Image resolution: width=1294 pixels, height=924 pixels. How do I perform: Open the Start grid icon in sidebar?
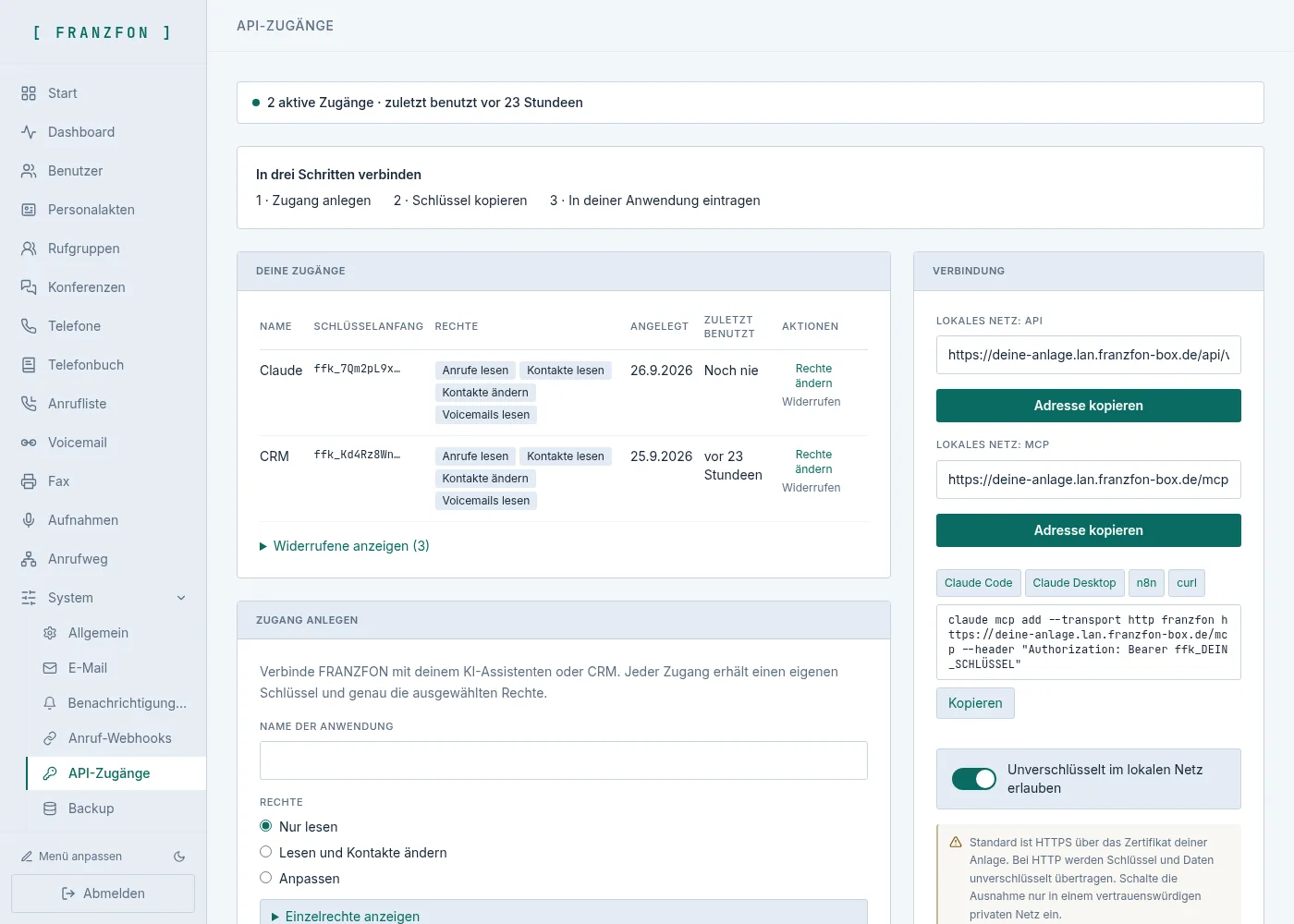click(29, 93)
